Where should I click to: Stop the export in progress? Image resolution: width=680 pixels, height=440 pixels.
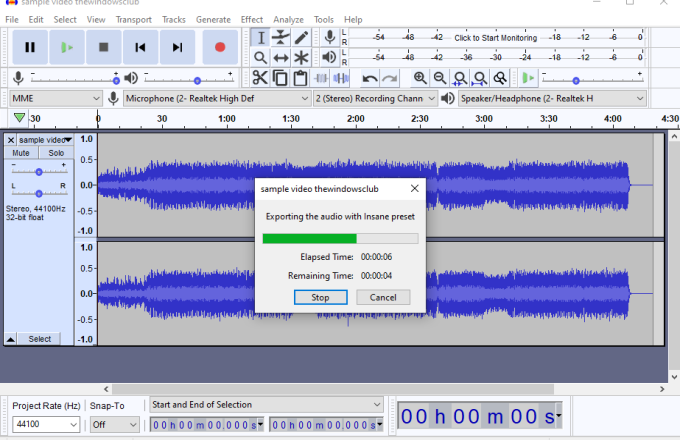pos(320,297)
